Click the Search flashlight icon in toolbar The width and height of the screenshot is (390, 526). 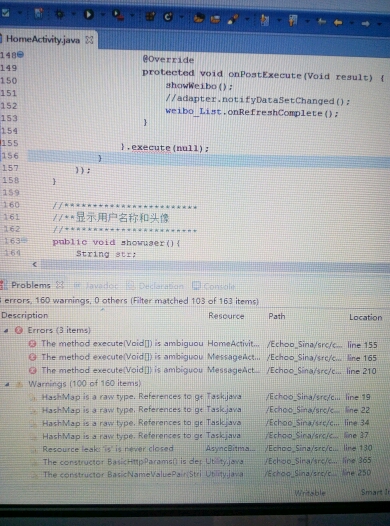click(x=233, y=19)
